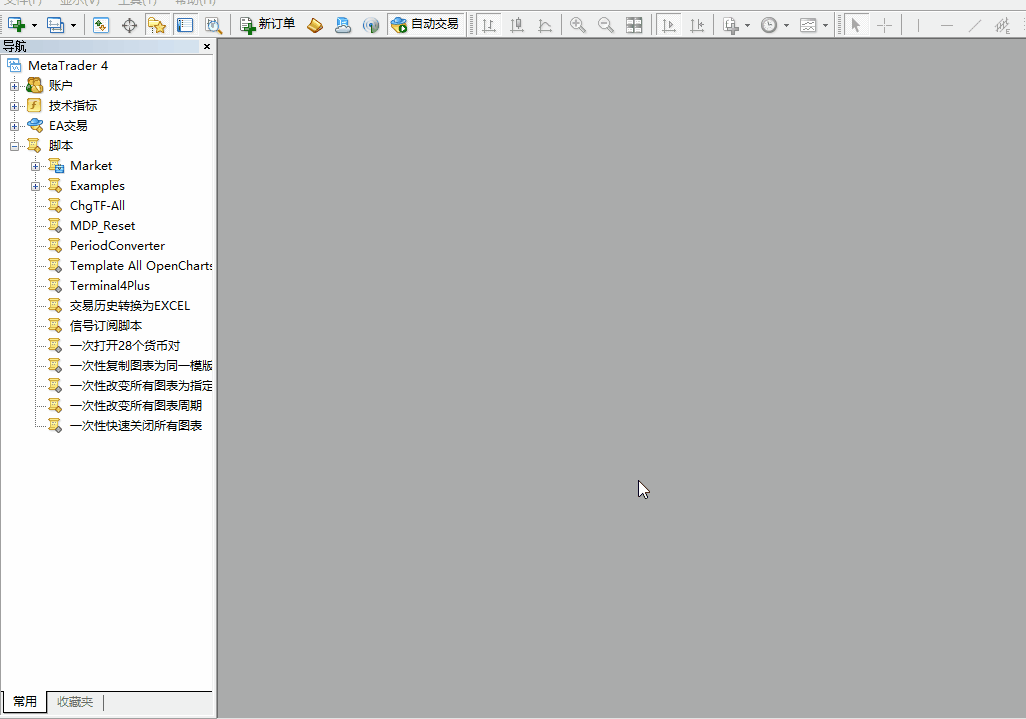
Task: Click the zoom in magnifier icon
Action: [578, 25]
